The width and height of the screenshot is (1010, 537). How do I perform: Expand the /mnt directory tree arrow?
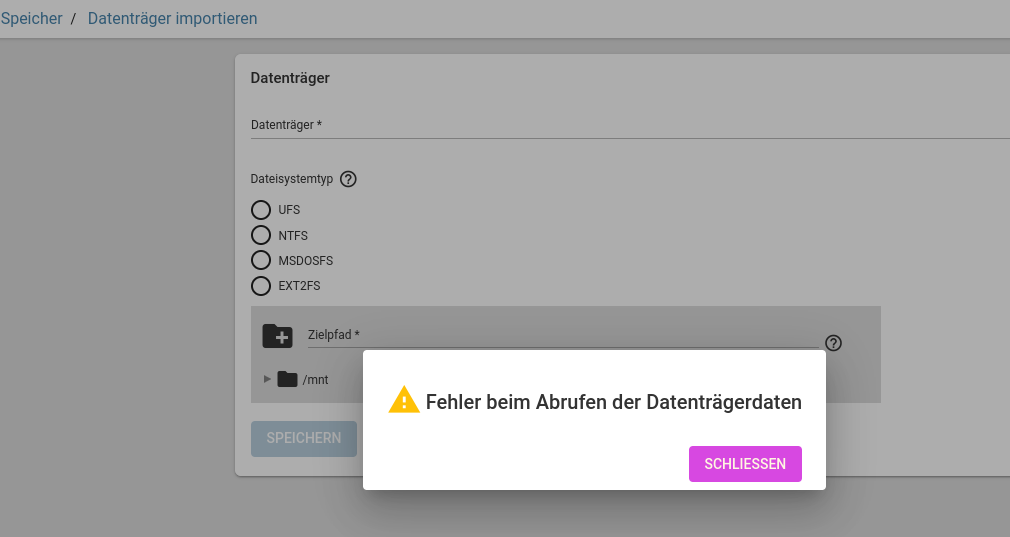(x=267, y=379)
